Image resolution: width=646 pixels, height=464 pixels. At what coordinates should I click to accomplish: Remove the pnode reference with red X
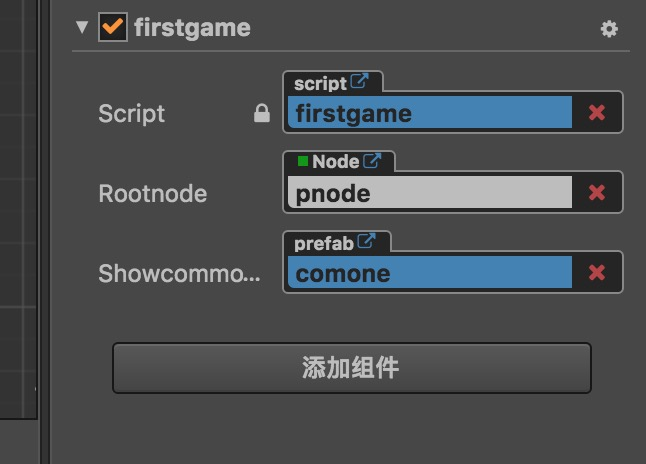click(x=597, y=193)
